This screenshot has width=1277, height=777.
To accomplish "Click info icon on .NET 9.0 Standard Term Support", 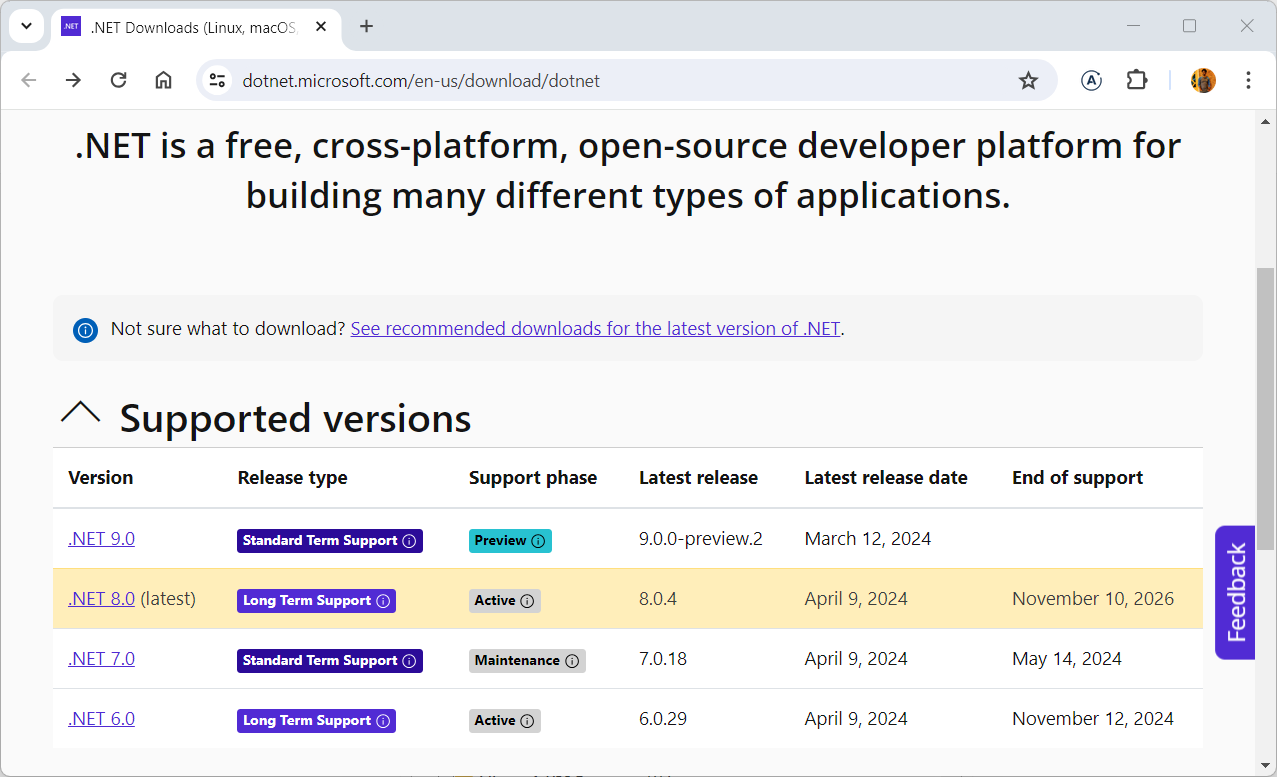I will [409, 541].
